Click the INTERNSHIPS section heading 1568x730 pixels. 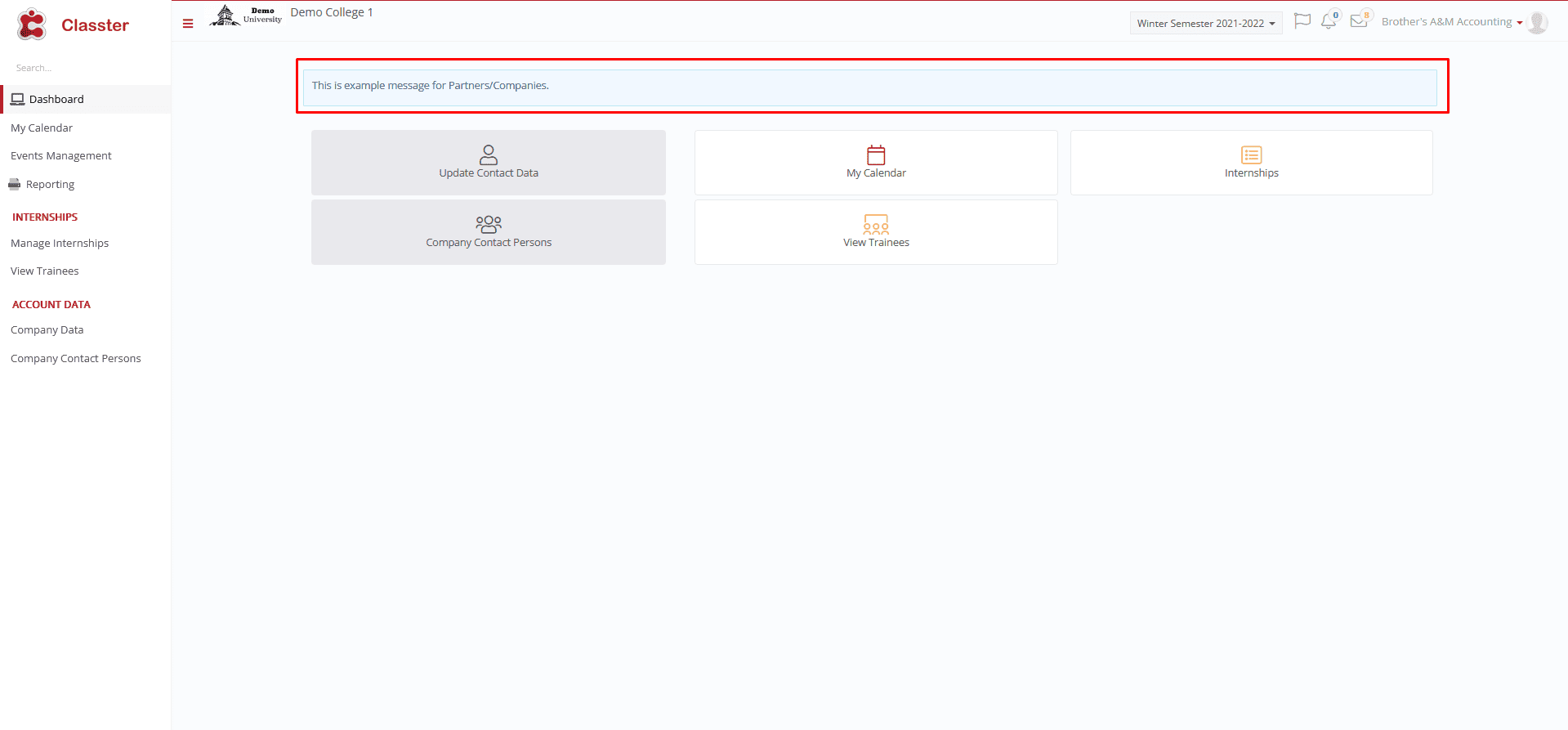coord(45,217)
